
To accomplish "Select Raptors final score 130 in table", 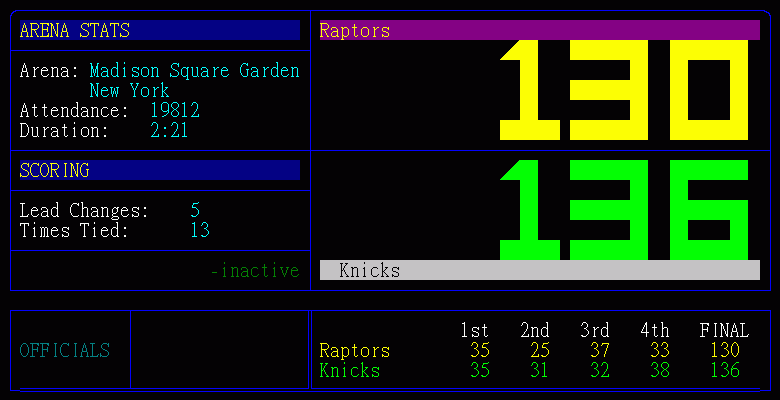I will pos(725,350).
